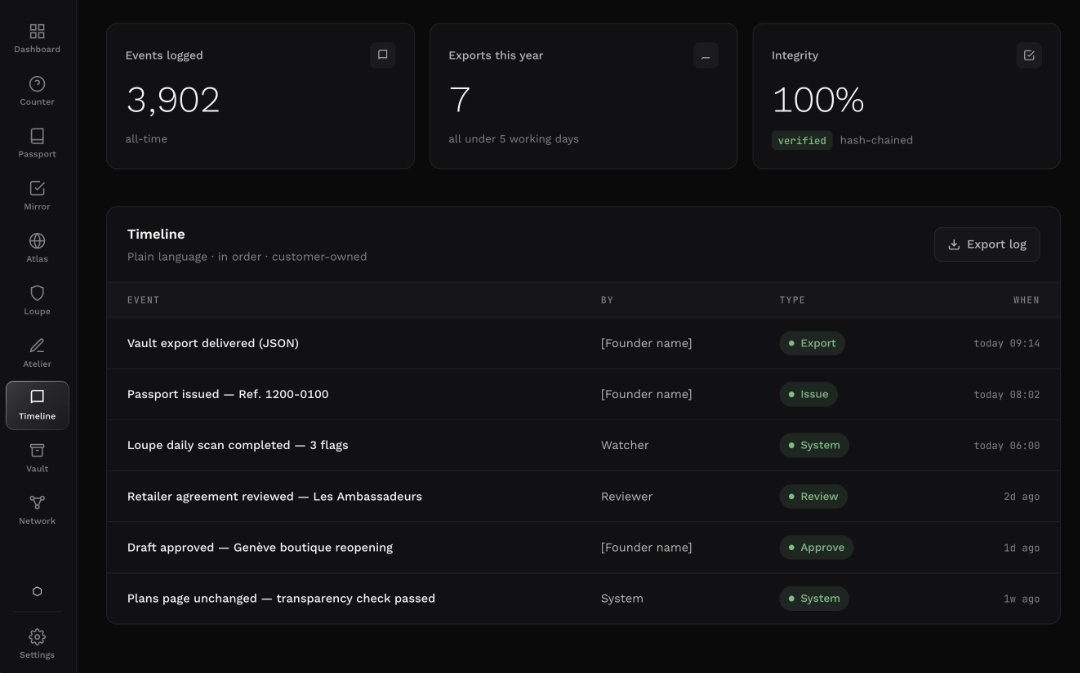
Task: Open the Mirror checkbox icon
Action: [37, 188]
